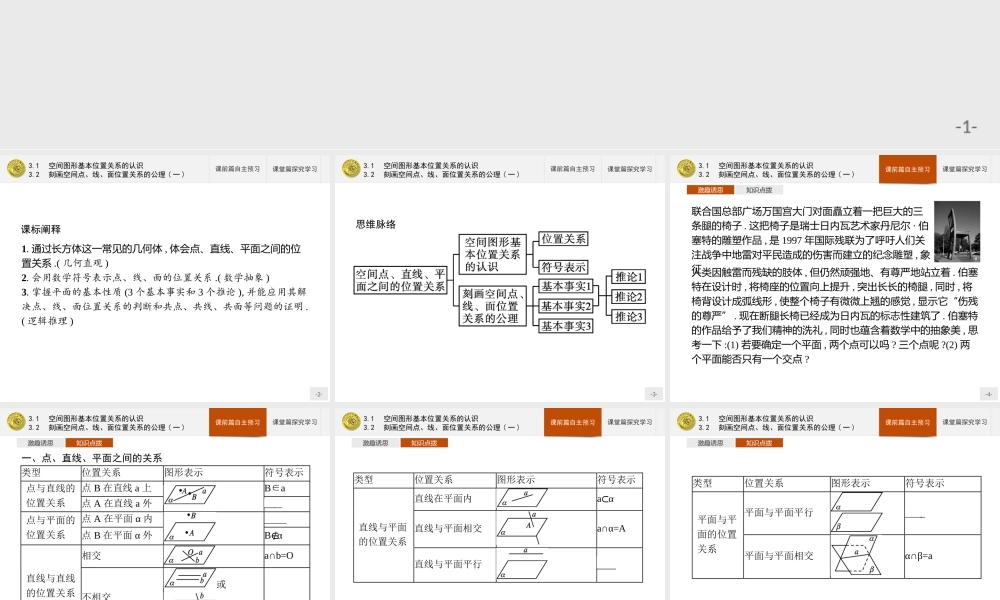Click the 空间图形基本位置关系的认识 box
1000x600 pixels.
pyautogui.click(x=494, y=253)
